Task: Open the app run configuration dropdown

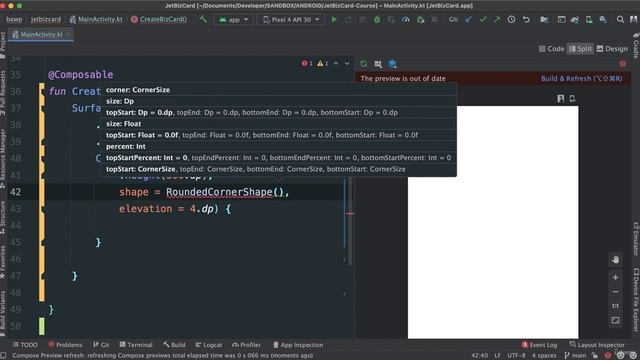Action: (x=233, y=19)
